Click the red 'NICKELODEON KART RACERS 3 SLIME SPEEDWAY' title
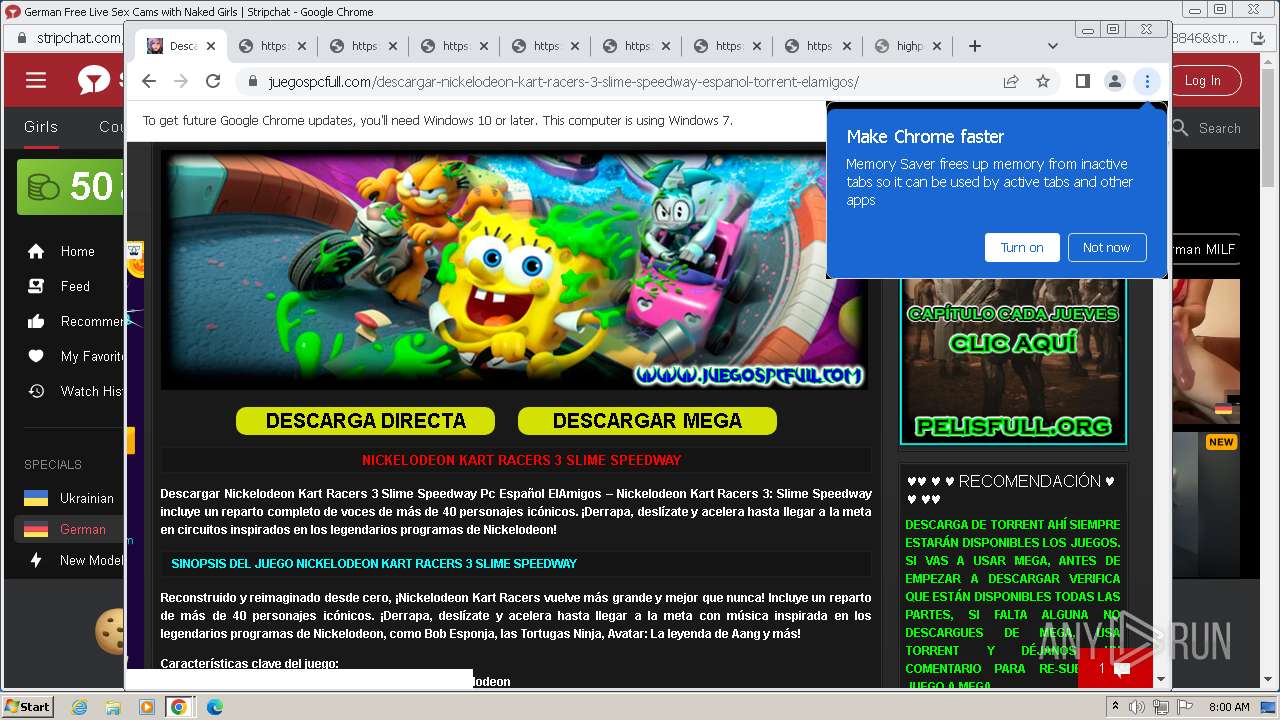The width and height of the screenshot is (1280, 720). 521,460
